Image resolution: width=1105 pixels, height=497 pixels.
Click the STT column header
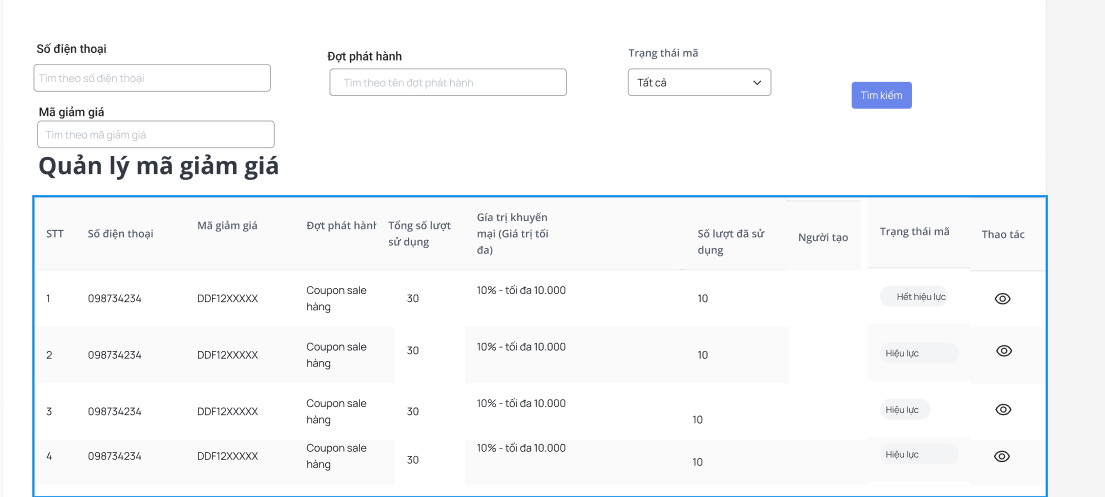click(x=55, y=234)
